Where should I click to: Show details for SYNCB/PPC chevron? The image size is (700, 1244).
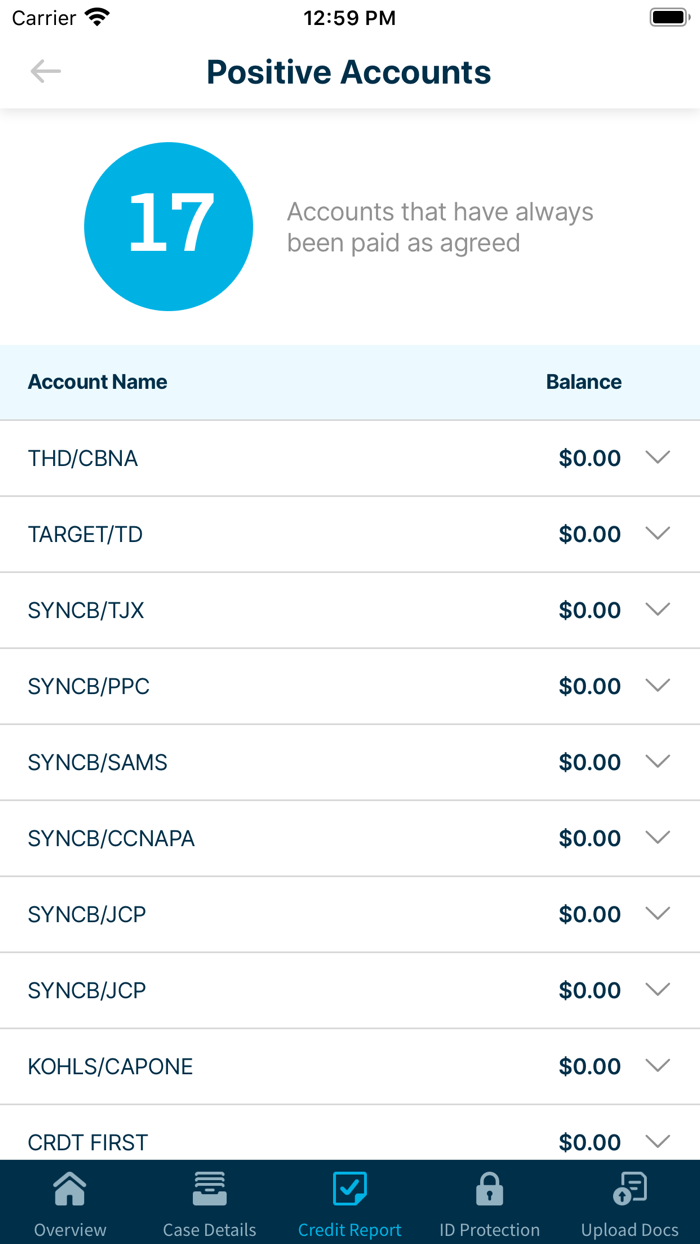pyautogui.click(x=657, y=686)
